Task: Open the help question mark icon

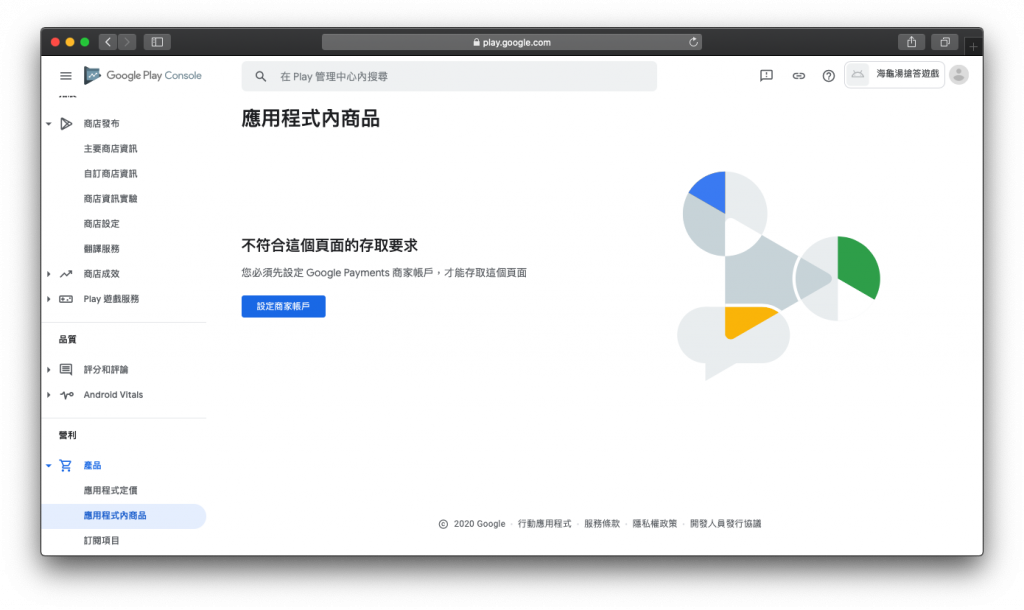Action: pyautogui.click(x=828, y=76)
